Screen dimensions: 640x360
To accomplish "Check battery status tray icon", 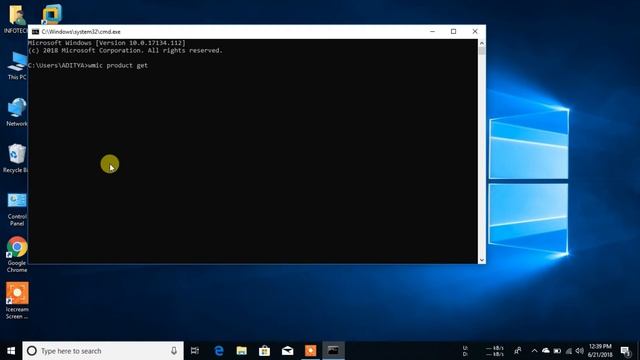I will 557,351.
